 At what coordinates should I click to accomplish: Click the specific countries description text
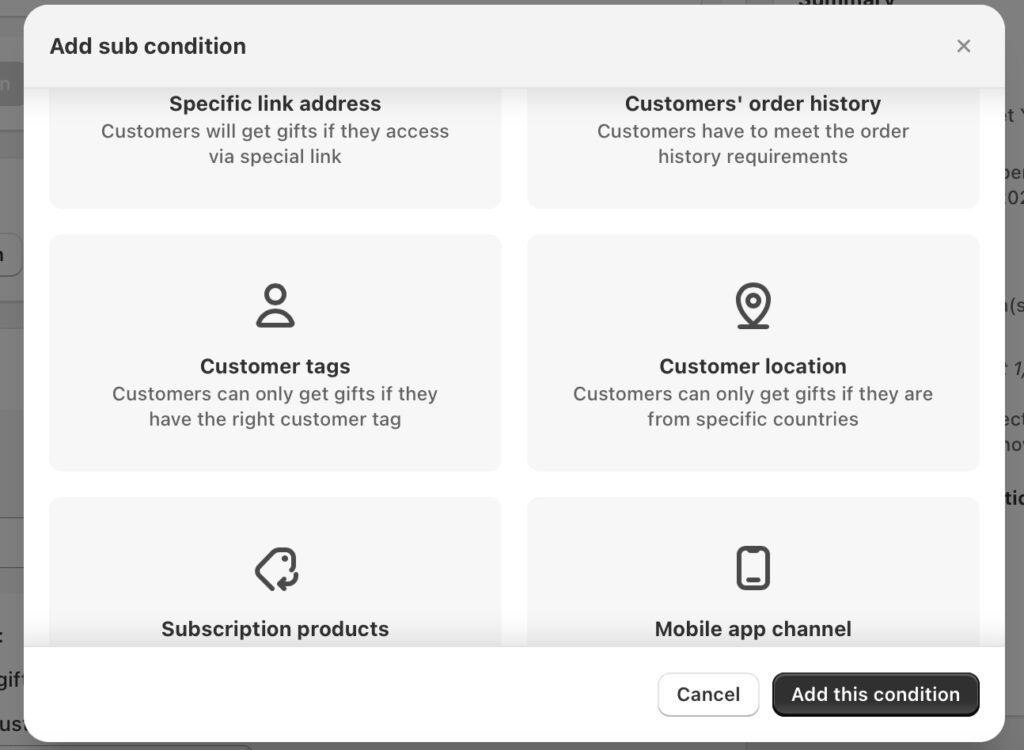click(x=753, y=407)
